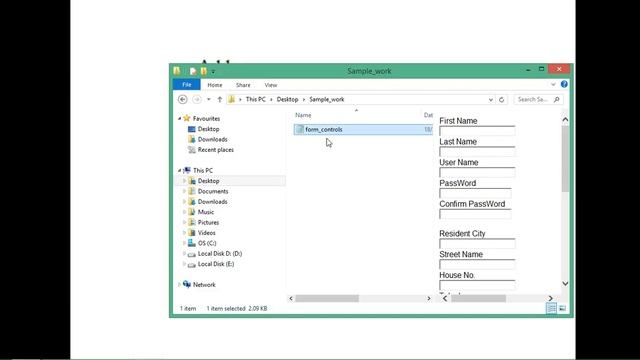Click the preview pane scroll right arrow

550,298
